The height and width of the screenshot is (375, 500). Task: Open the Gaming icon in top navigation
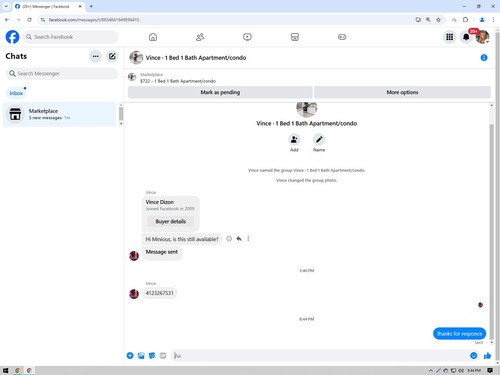pos(342,37)
